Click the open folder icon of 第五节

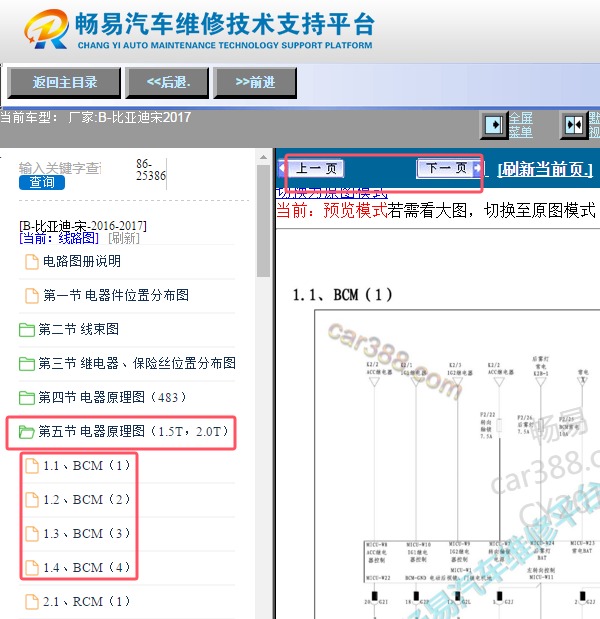(26, 432)
